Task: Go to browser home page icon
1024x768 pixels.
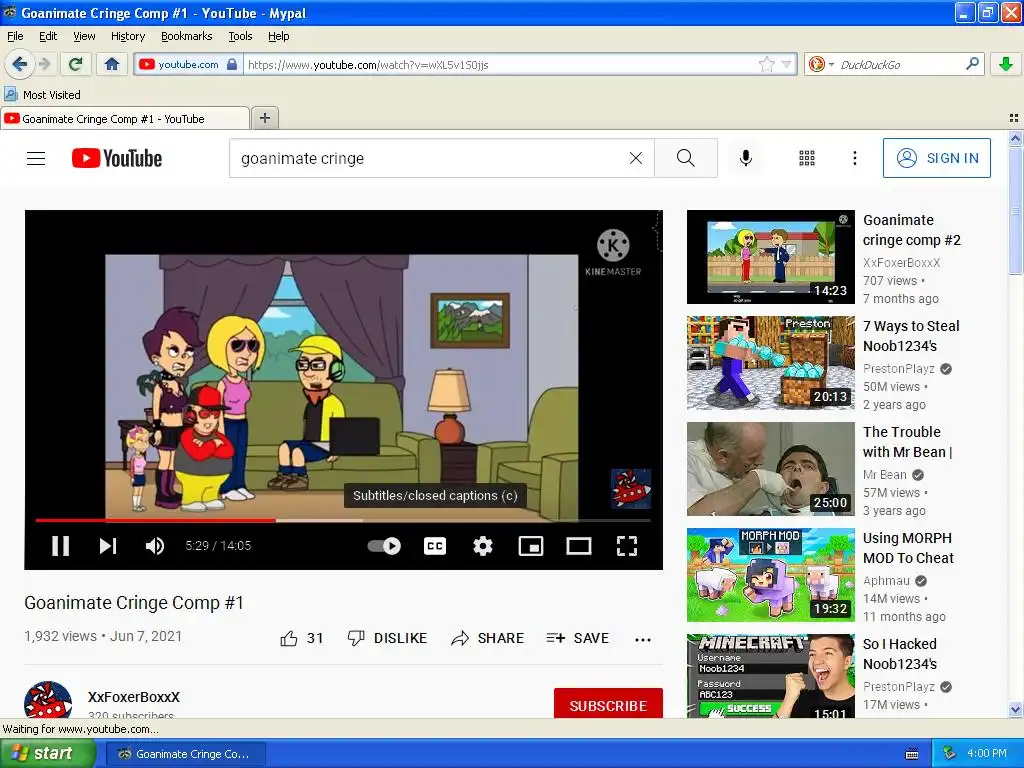Action: (112, 64)
